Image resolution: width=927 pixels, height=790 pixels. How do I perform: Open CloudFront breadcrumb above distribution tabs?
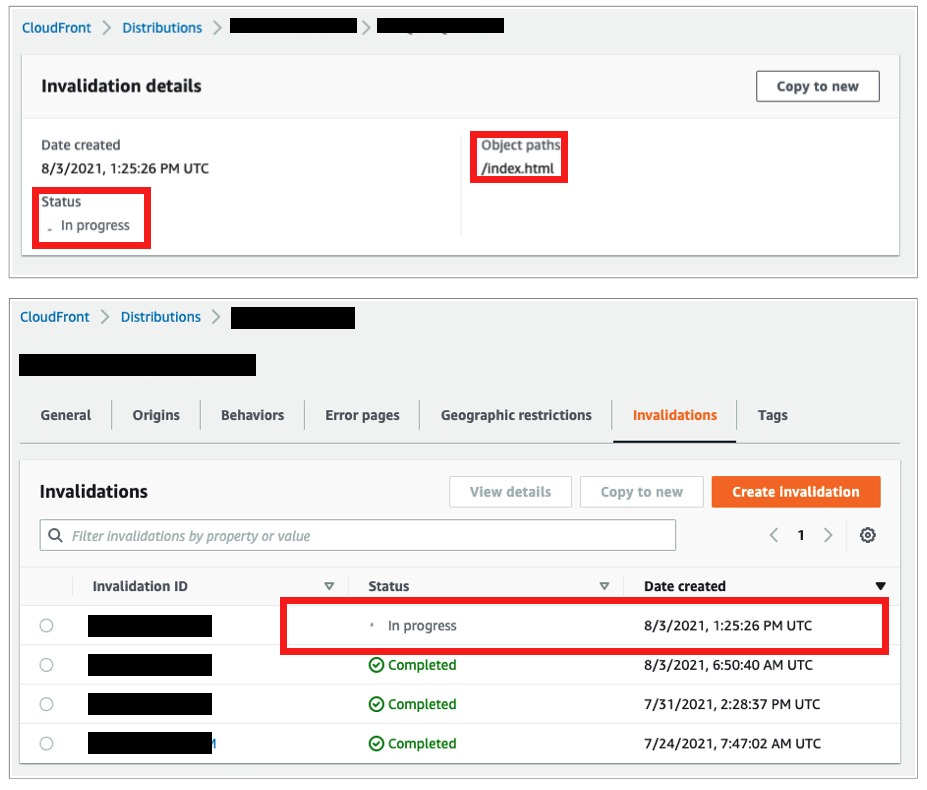(x=55, y=317)
